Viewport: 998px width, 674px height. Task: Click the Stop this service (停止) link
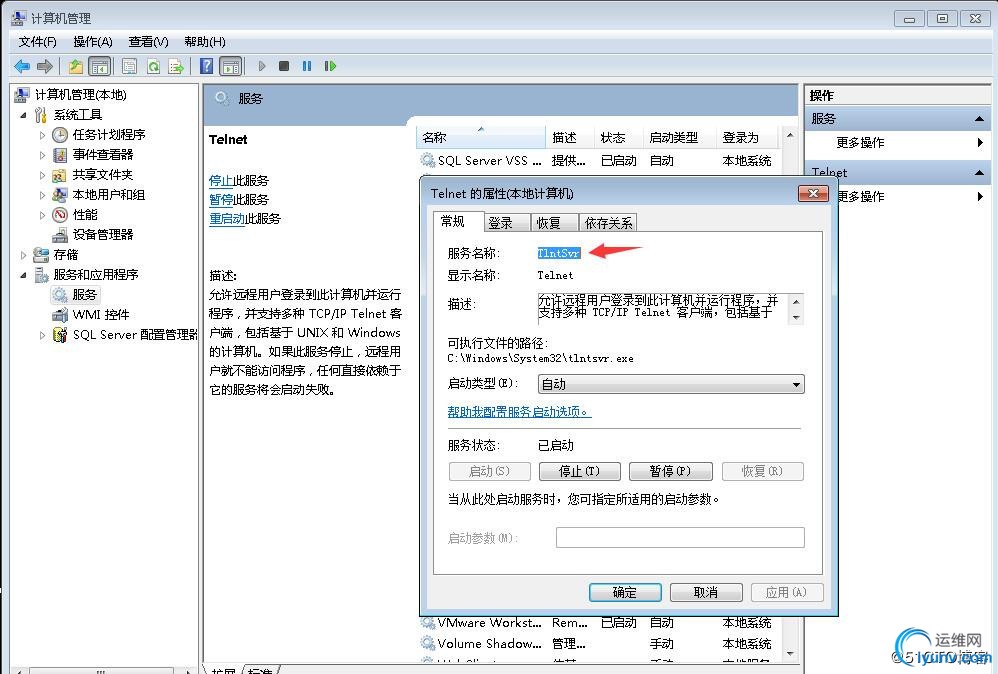221,181
